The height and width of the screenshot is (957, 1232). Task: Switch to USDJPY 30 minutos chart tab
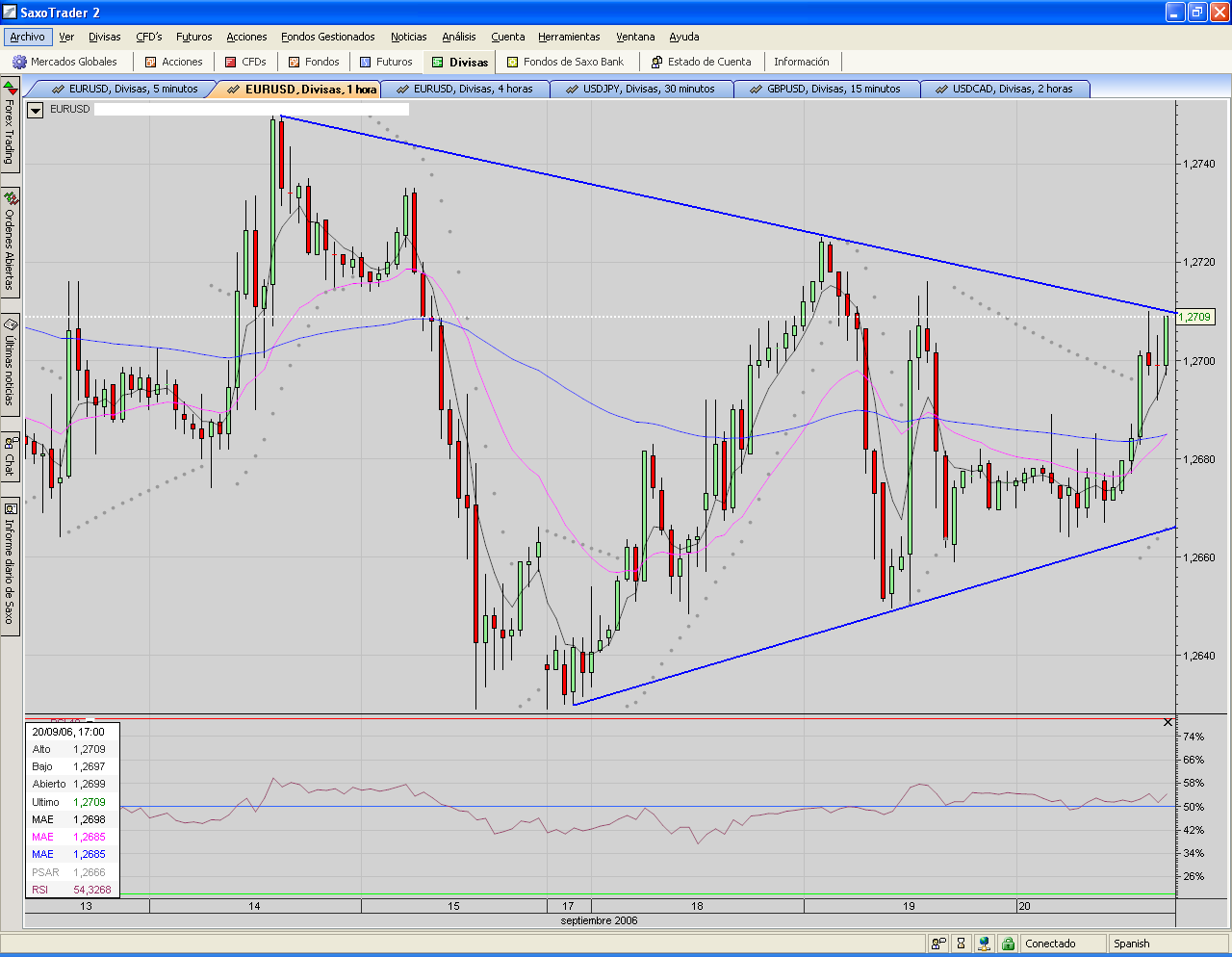642,89
